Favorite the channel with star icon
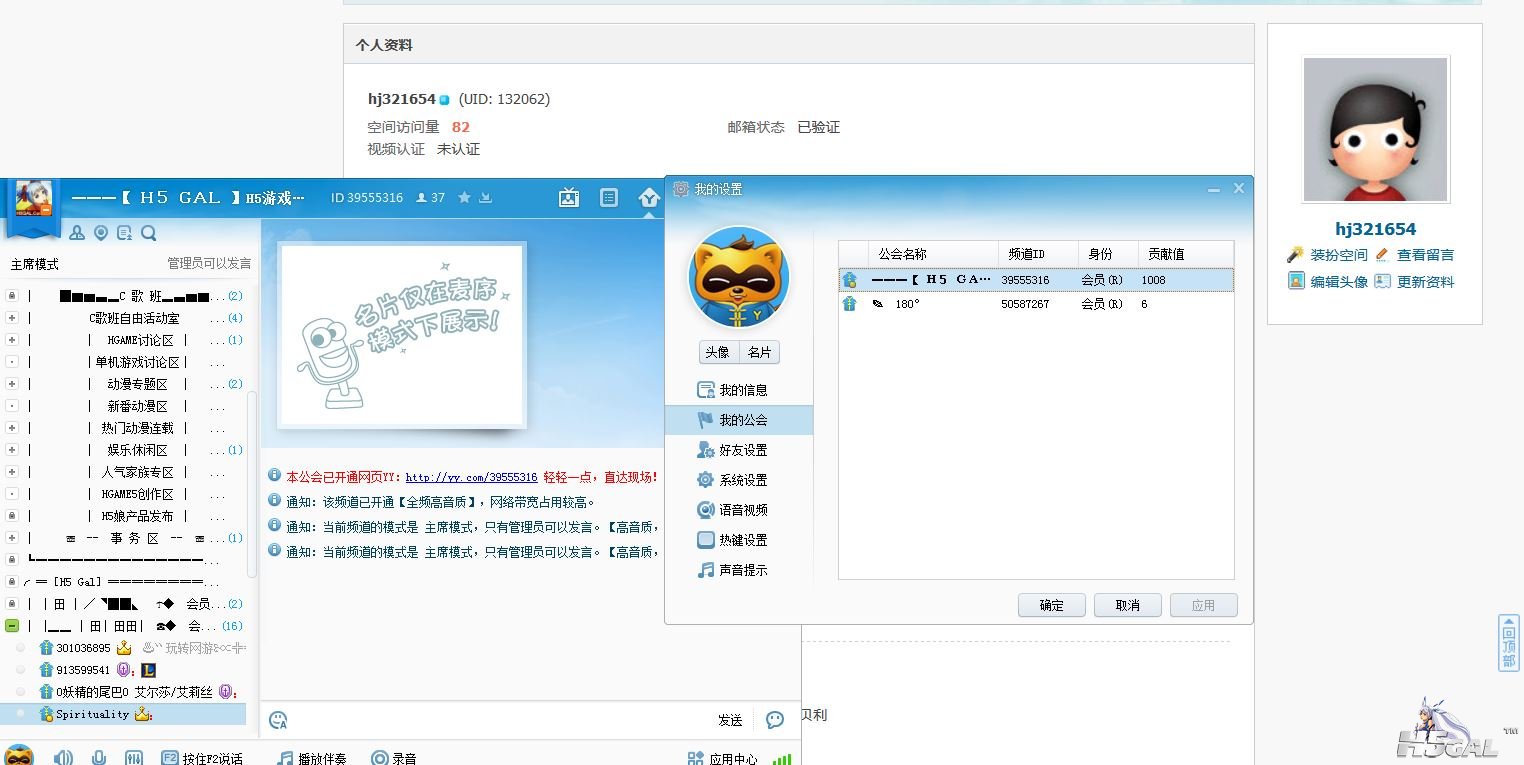Viewport: 1524px width, 765px height. click(464, 198)
